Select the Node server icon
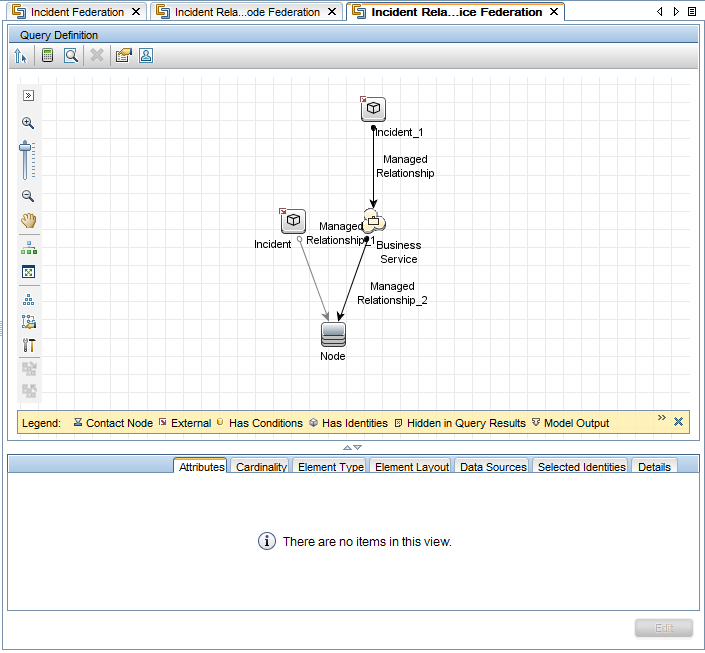The image size is (705, 653). tap(333, 335)
